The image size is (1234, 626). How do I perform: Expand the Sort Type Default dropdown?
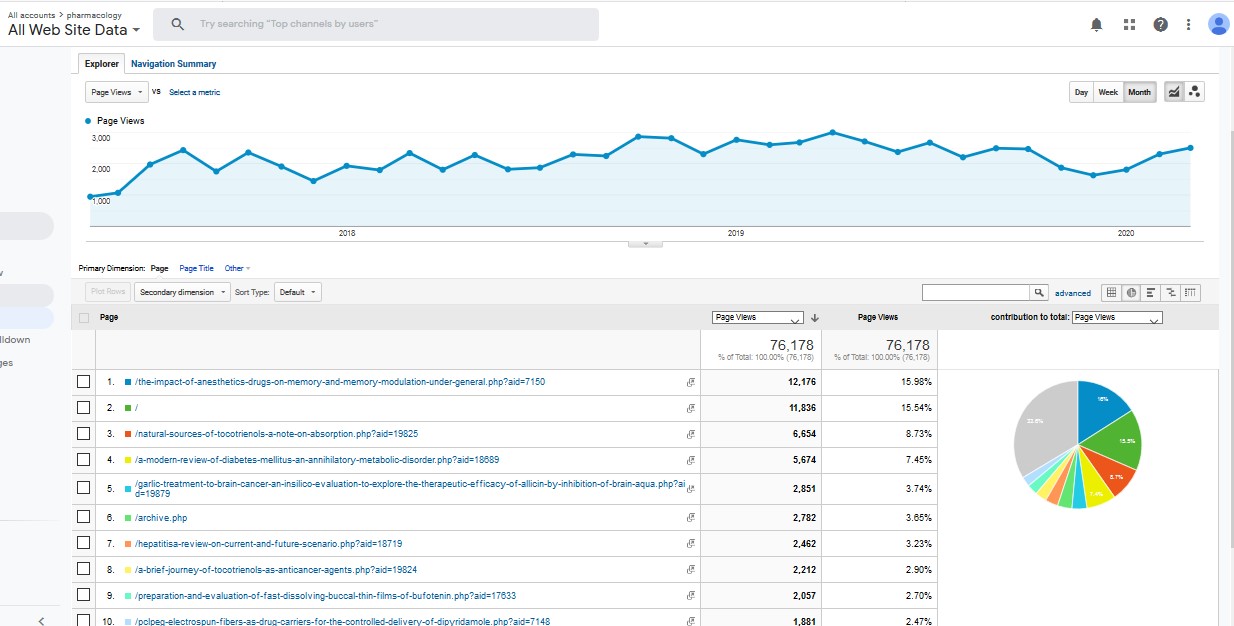pos(297,292)
